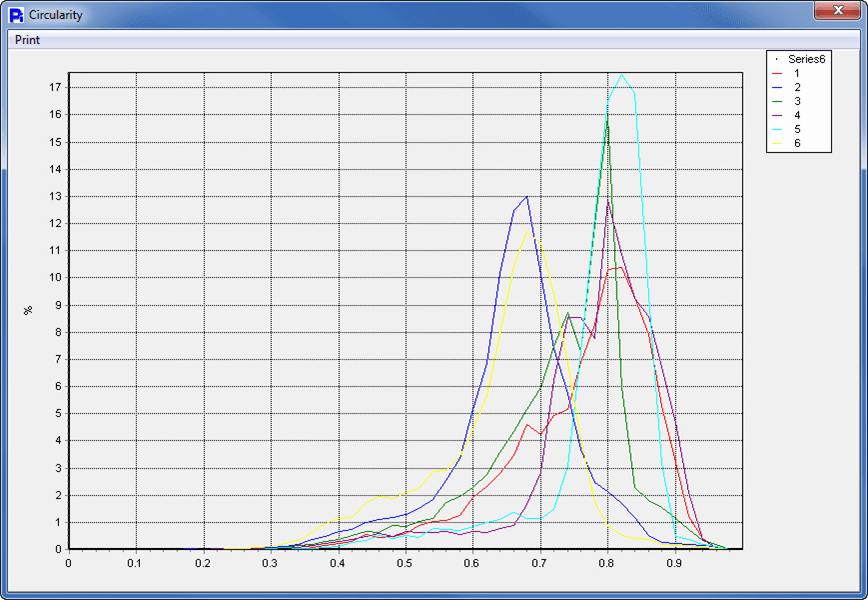Image resolution: width=868 pixels, height=600 pixels.
Task: Click the % y-axis label
Action: point(28,311)
